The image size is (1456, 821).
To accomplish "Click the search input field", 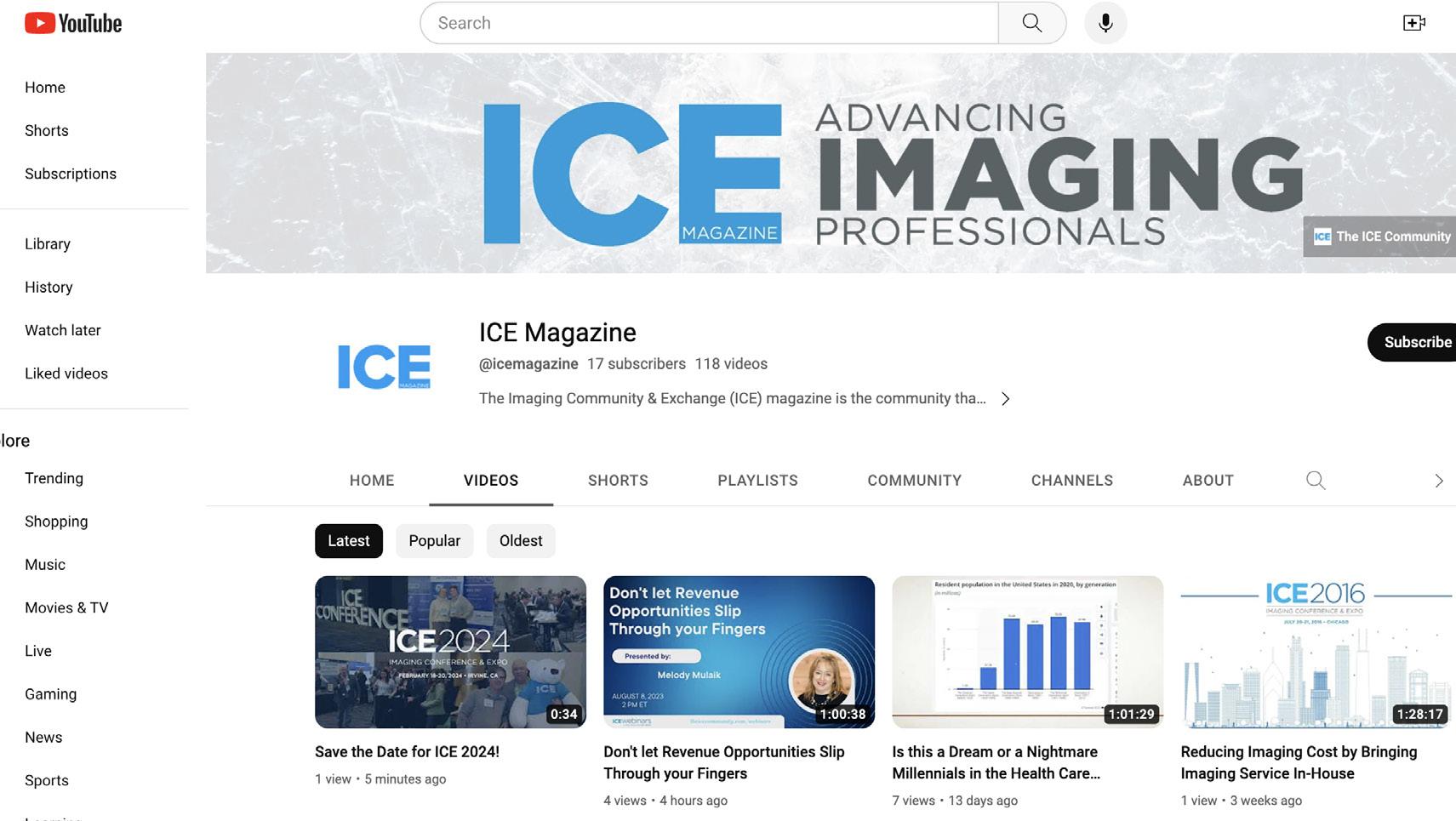I will point(709,23).
